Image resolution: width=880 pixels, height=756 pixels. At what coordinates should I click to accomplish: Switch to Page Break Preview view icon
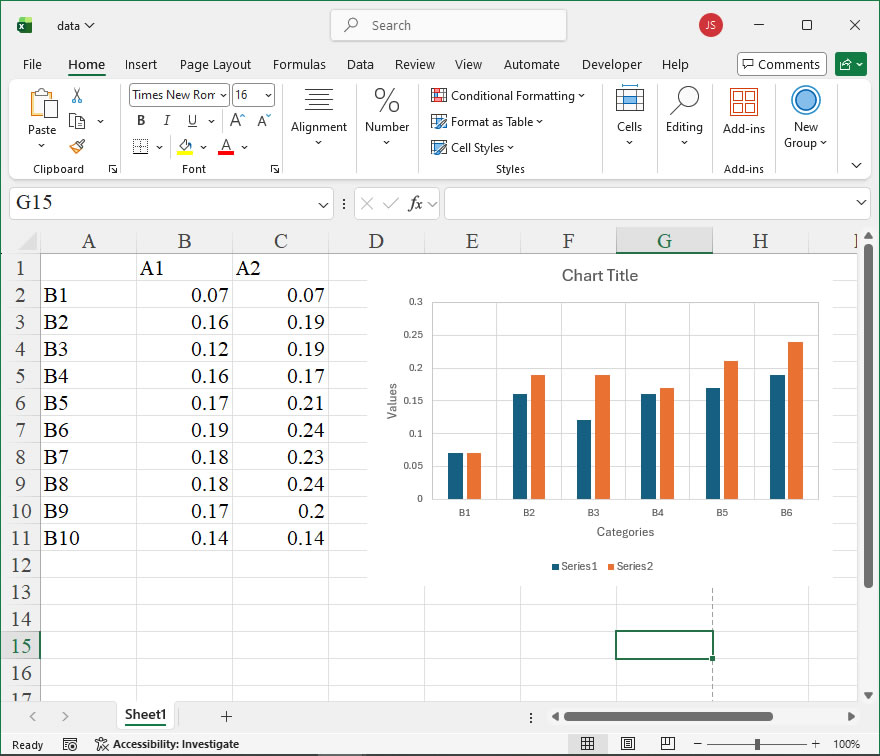[x=666, y=744]
